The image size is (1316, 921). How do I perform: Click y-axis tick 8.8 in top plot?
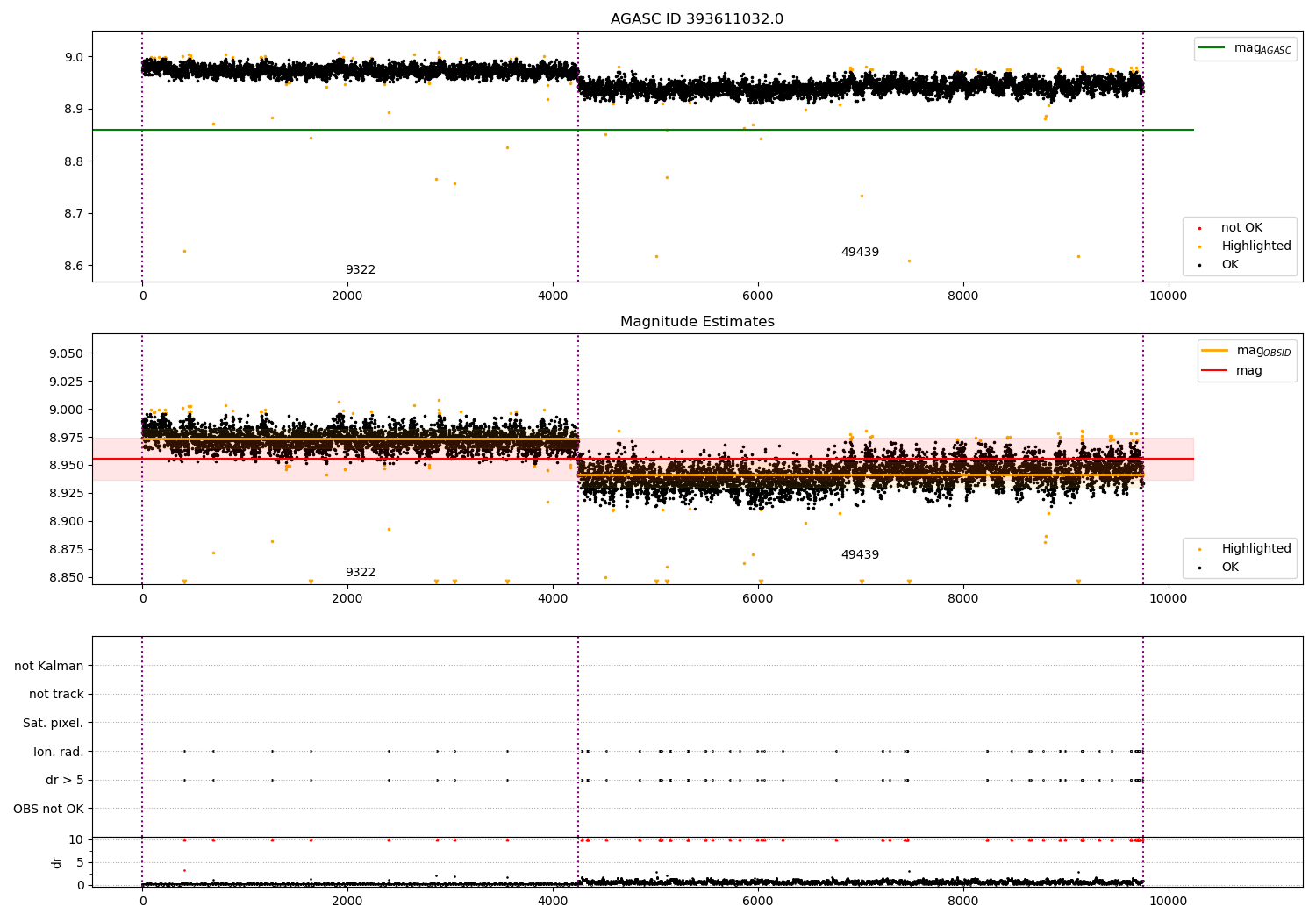pyautogui.click(x=73, y=161)
